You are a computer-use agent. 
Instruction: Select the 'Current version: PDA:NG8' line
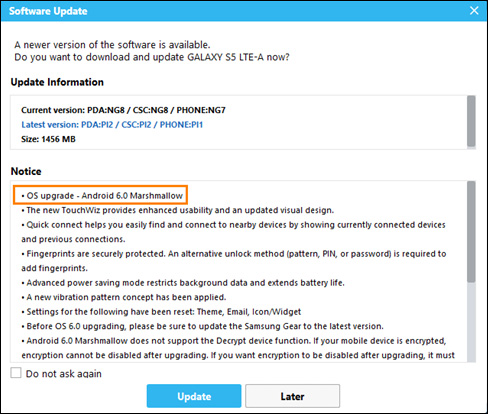[x=123, y=110]
